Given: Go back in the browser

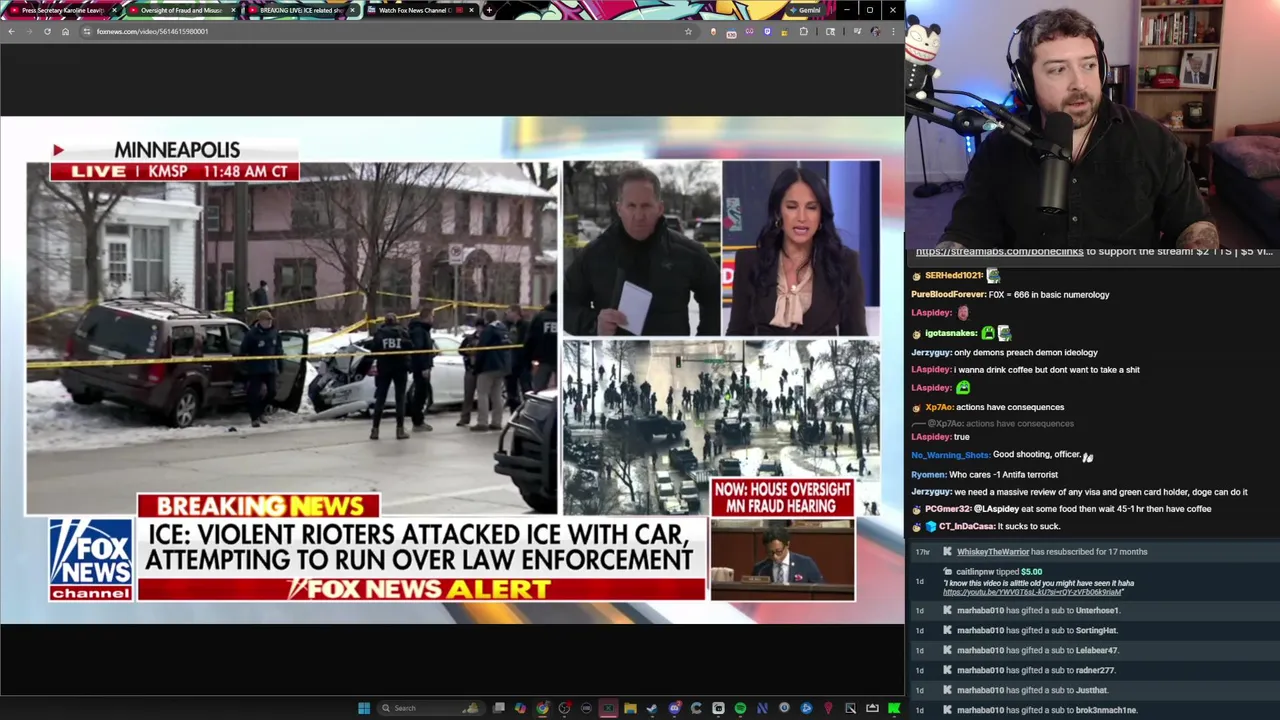Looking at the screenshot, I should click(11, 31).
